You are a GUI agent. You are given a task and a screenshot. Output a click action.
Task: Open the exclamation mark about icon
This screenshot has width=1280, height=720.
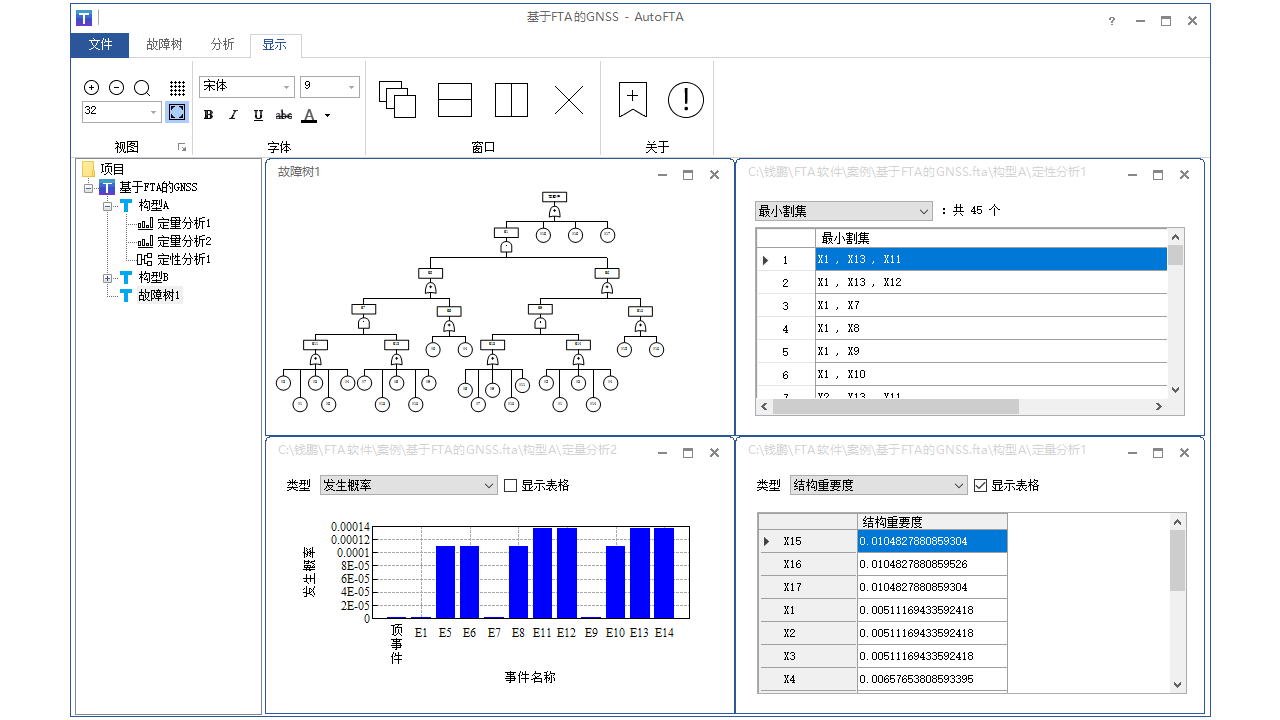pos(686,100)
